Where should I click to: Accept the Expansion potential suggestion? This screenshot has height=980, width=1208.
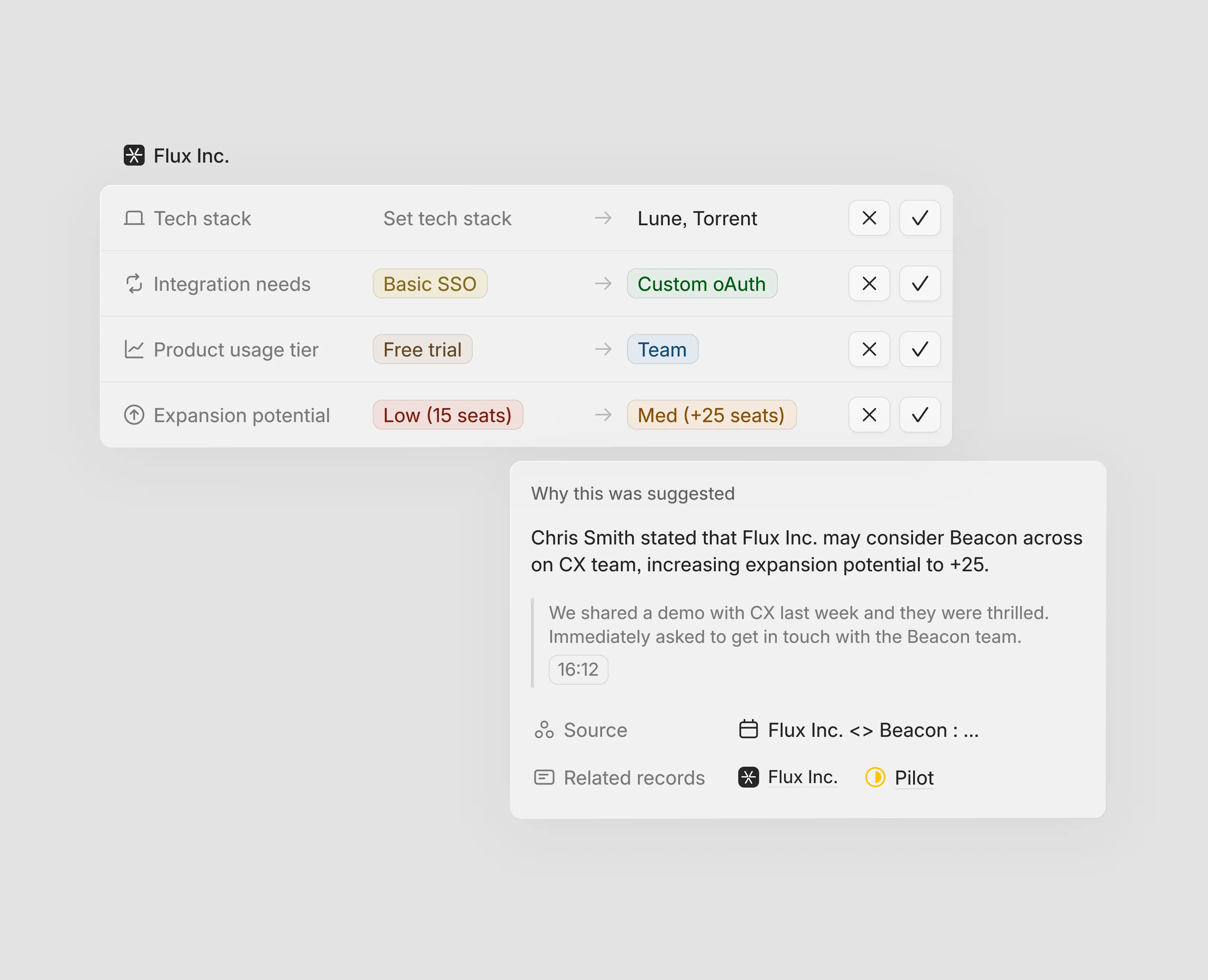919,415
